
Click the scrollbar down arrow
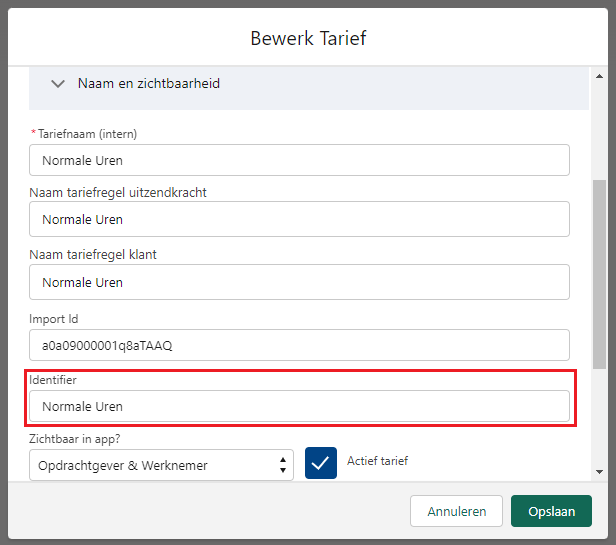click(x=599, y=472)
